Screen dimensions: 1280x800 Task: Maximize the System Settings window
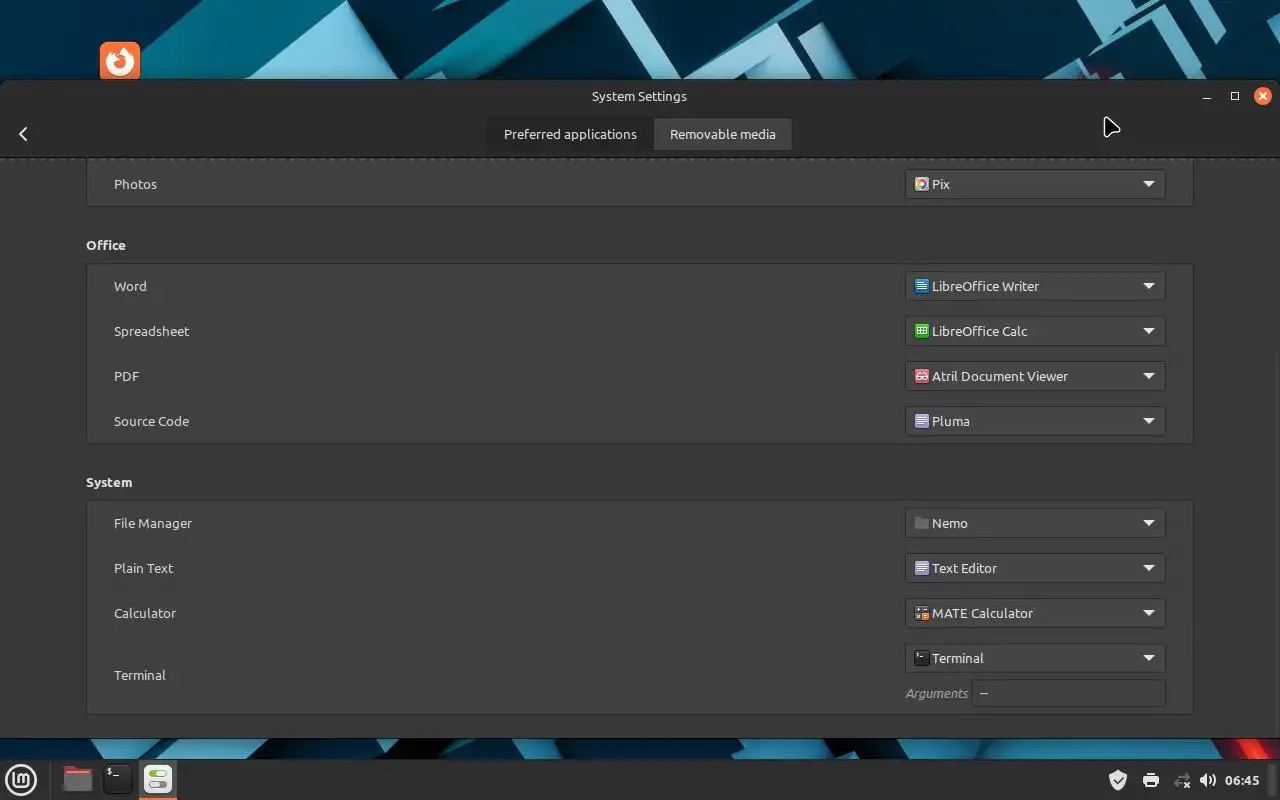(x=1235, y=96)
